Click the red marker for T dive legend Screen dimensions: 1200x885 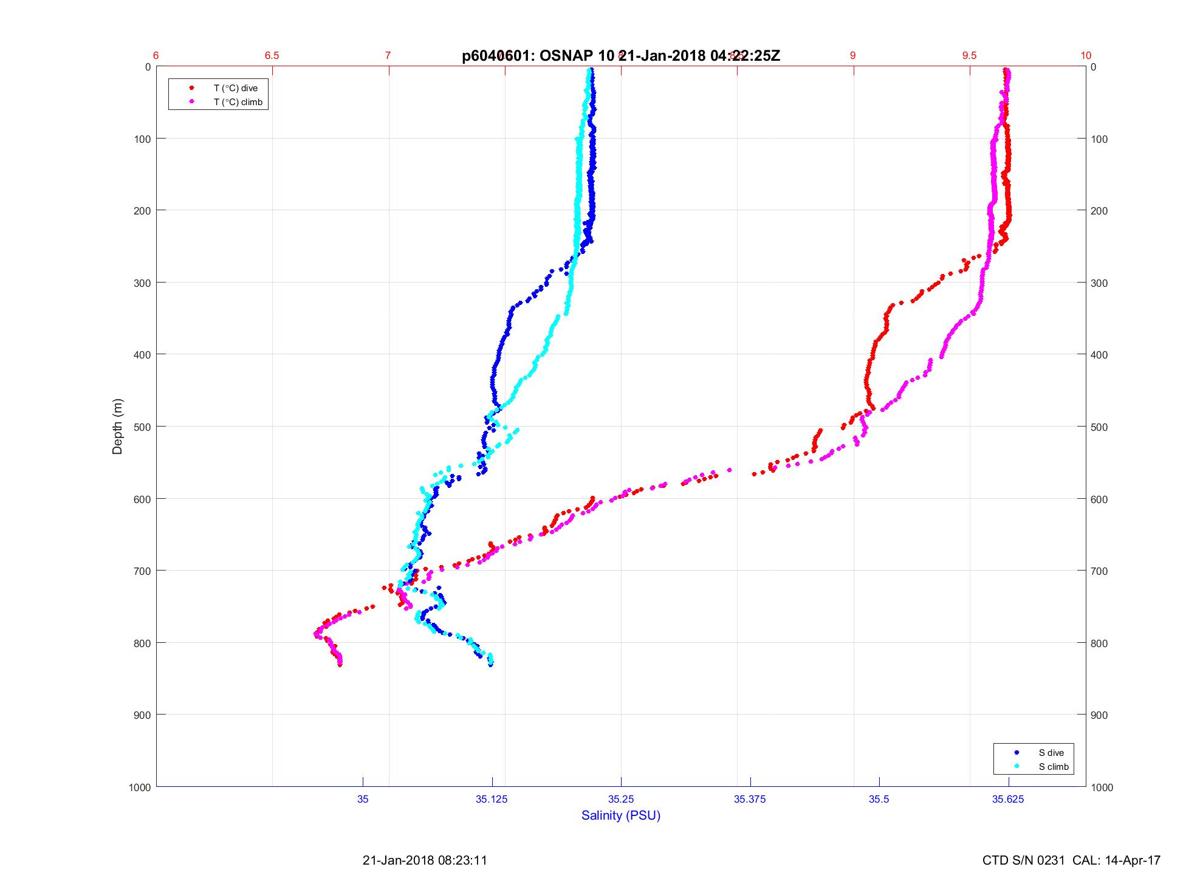(x=192, y=88)
